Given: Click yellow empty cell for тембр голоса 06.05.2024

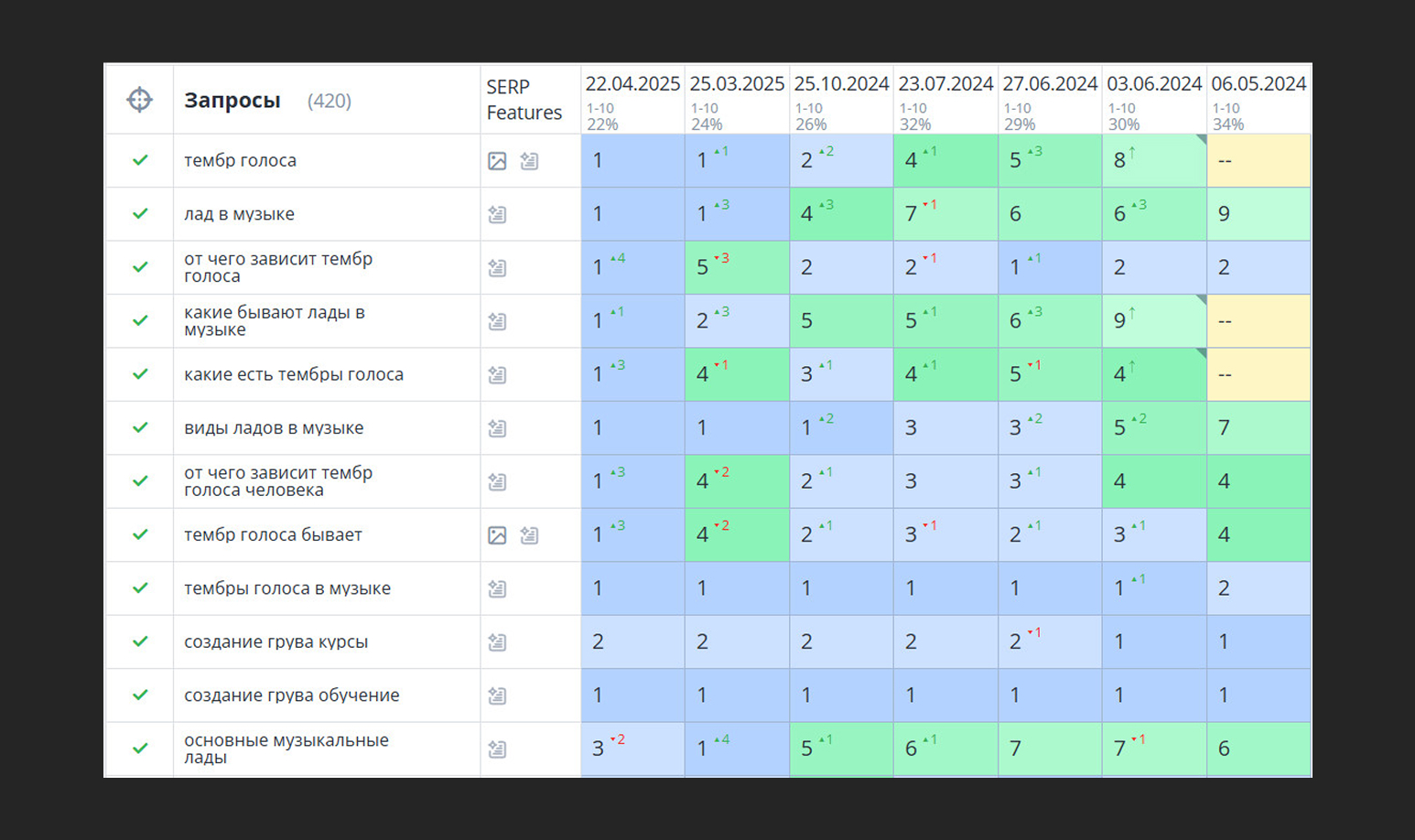Looking at the screenshot, I should pos(1258,161).
